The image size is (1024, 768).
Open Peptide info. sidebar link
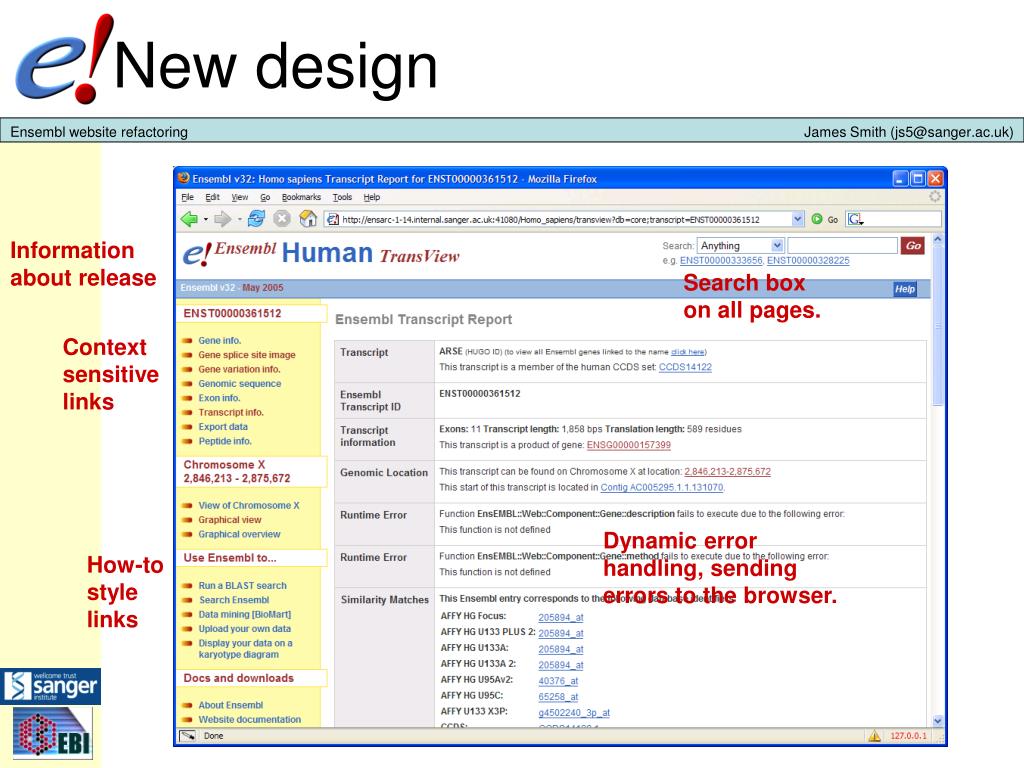point(225,441)
